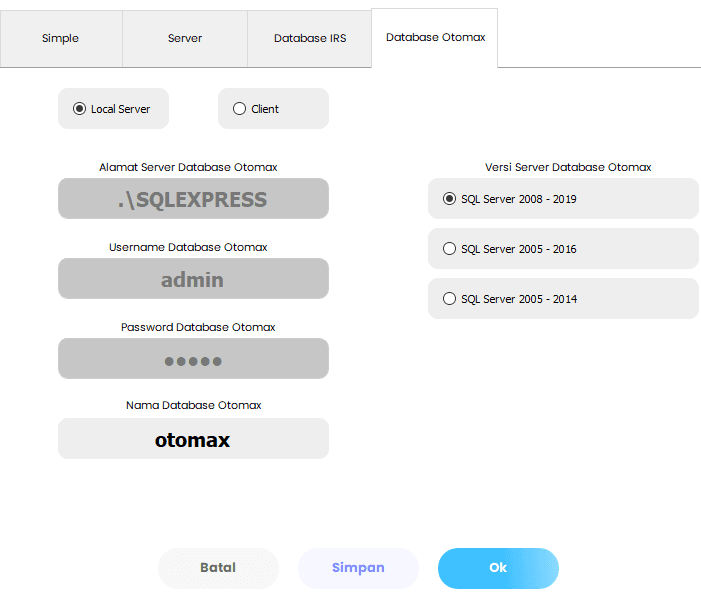Image resolution: width=701 pixels, height=606 pixels.
Task: Click the Simpan button
Action: click(358, 568)
